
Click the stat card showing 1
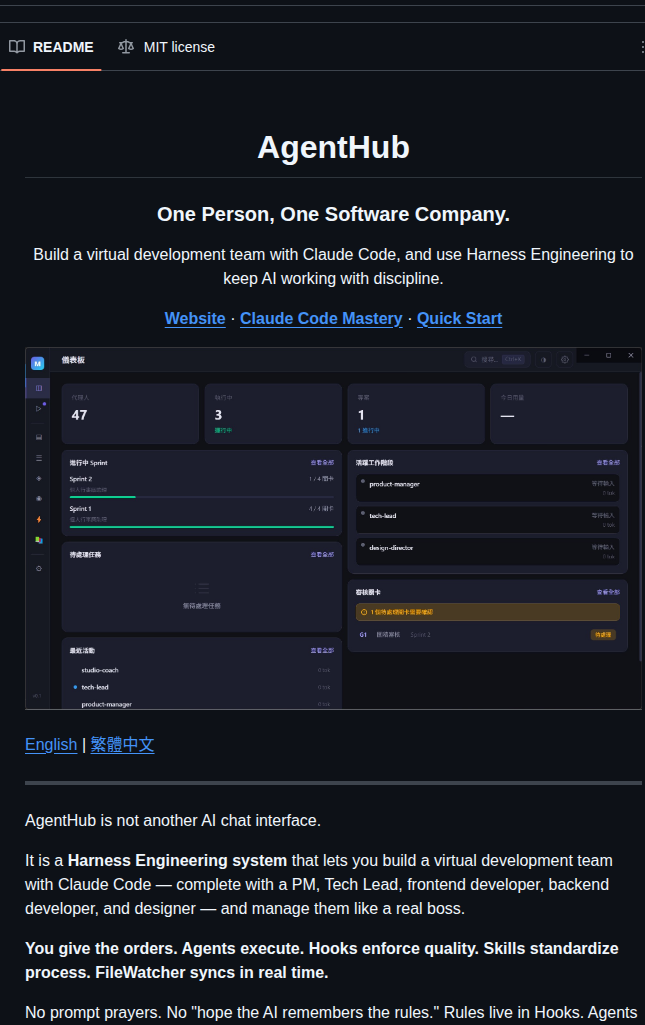click(x=416, y=414)
